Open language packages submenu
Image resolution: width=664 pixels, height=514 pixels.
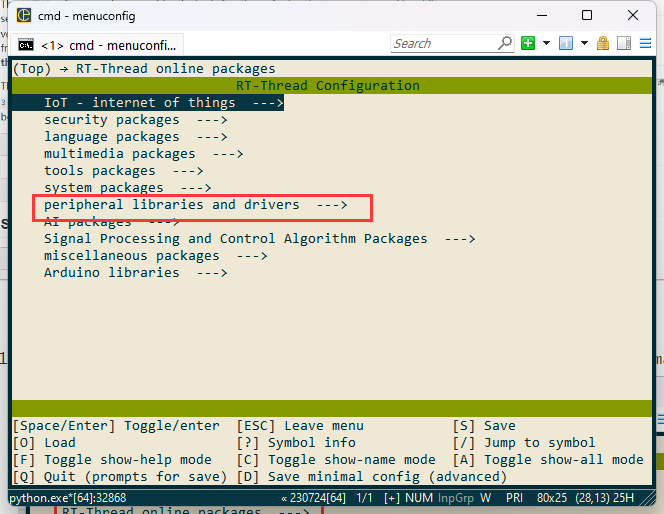tap(136, 137)
